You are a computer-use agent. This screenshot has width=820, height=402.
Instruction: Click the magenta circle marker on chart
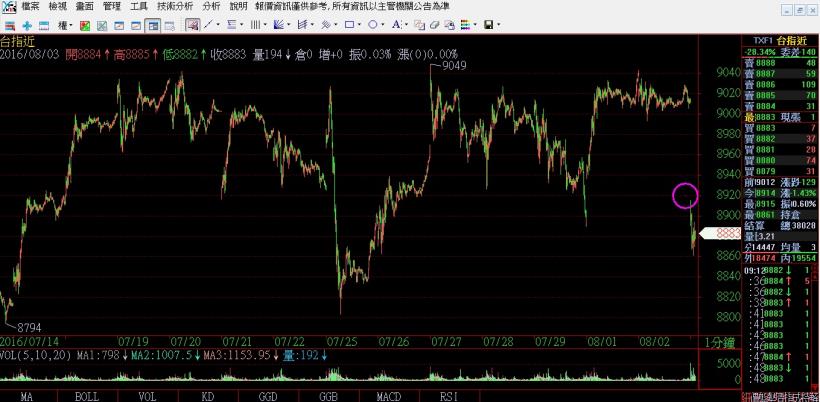685,195
